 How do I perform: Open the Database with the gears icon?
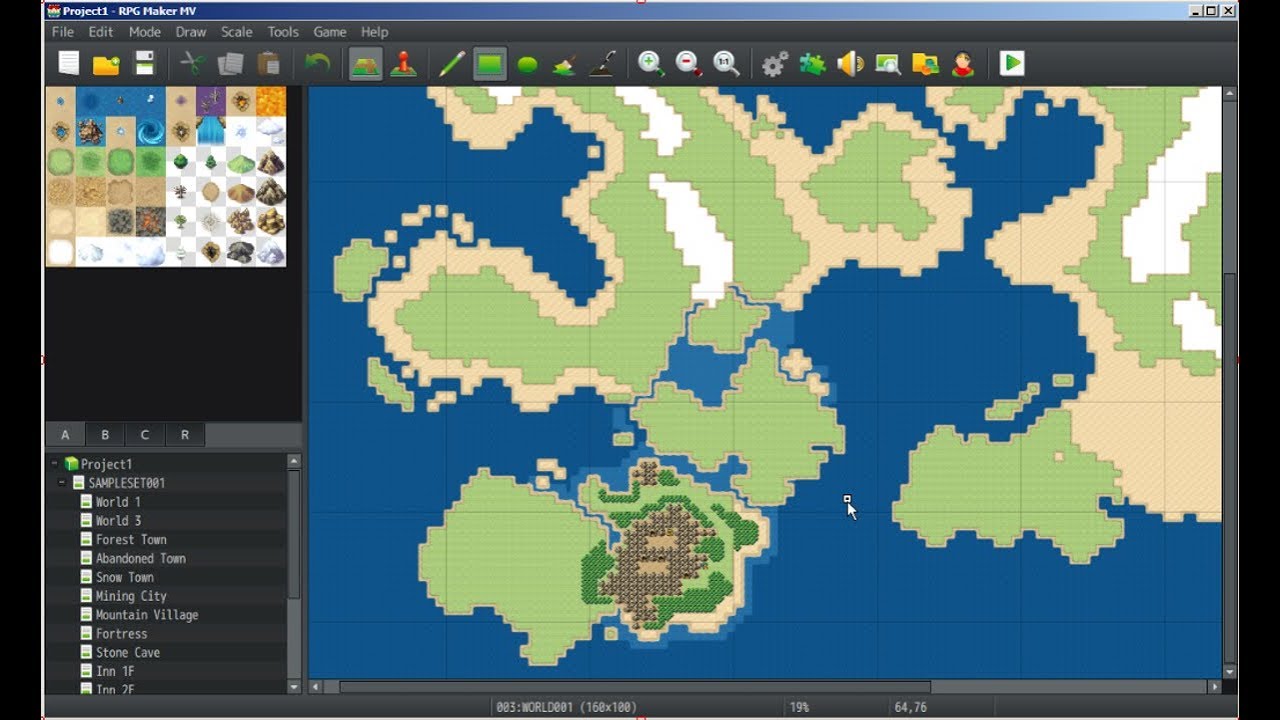click(x=775, y=64)
